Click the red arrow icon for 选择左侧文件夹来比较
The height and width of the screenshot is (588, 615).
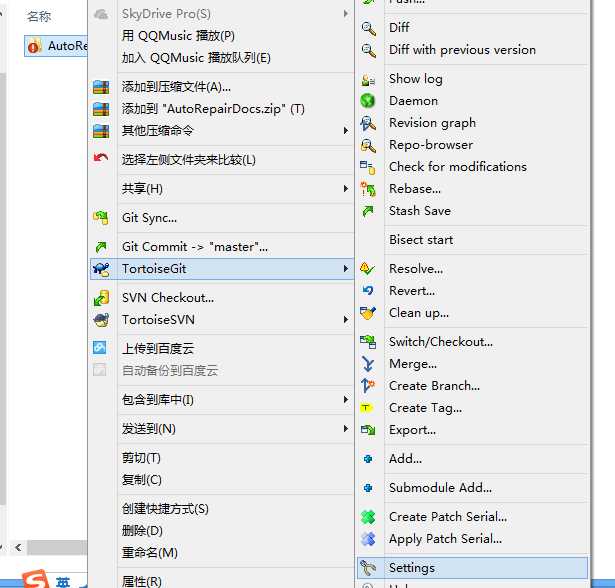[101, 158]
